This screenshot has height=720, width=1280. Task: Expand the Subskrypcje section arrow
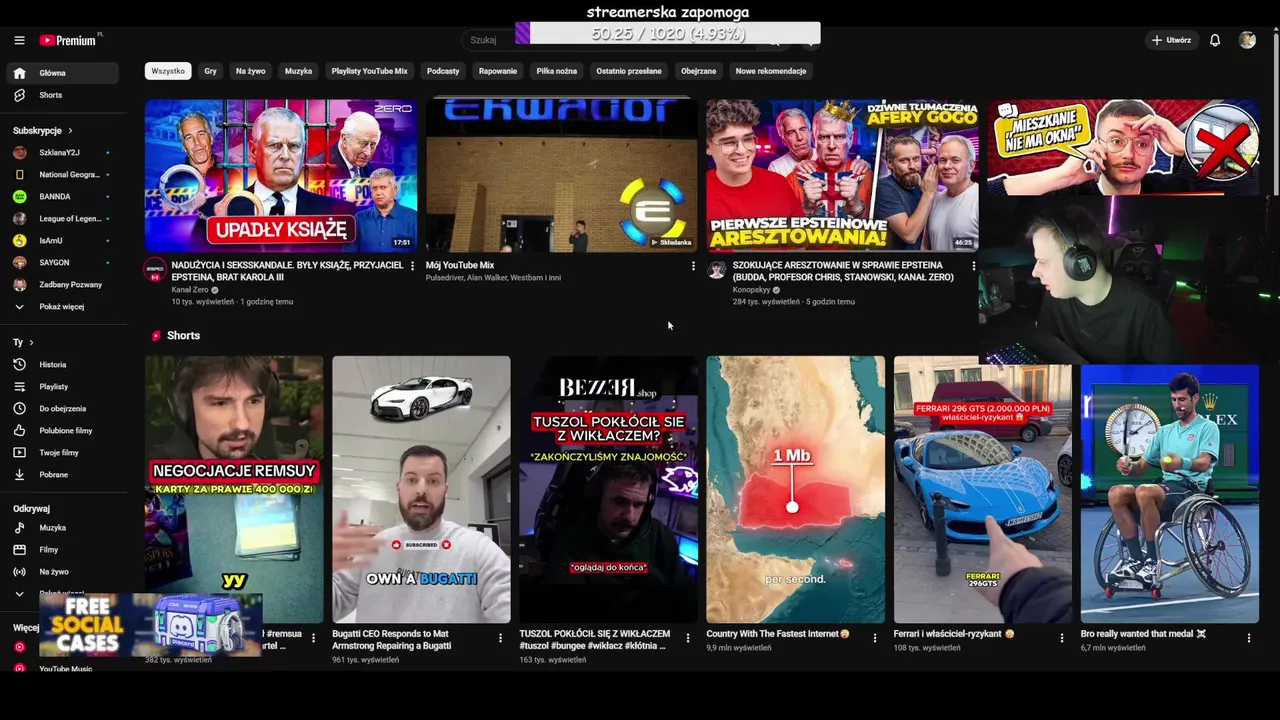tap(70, 131)
